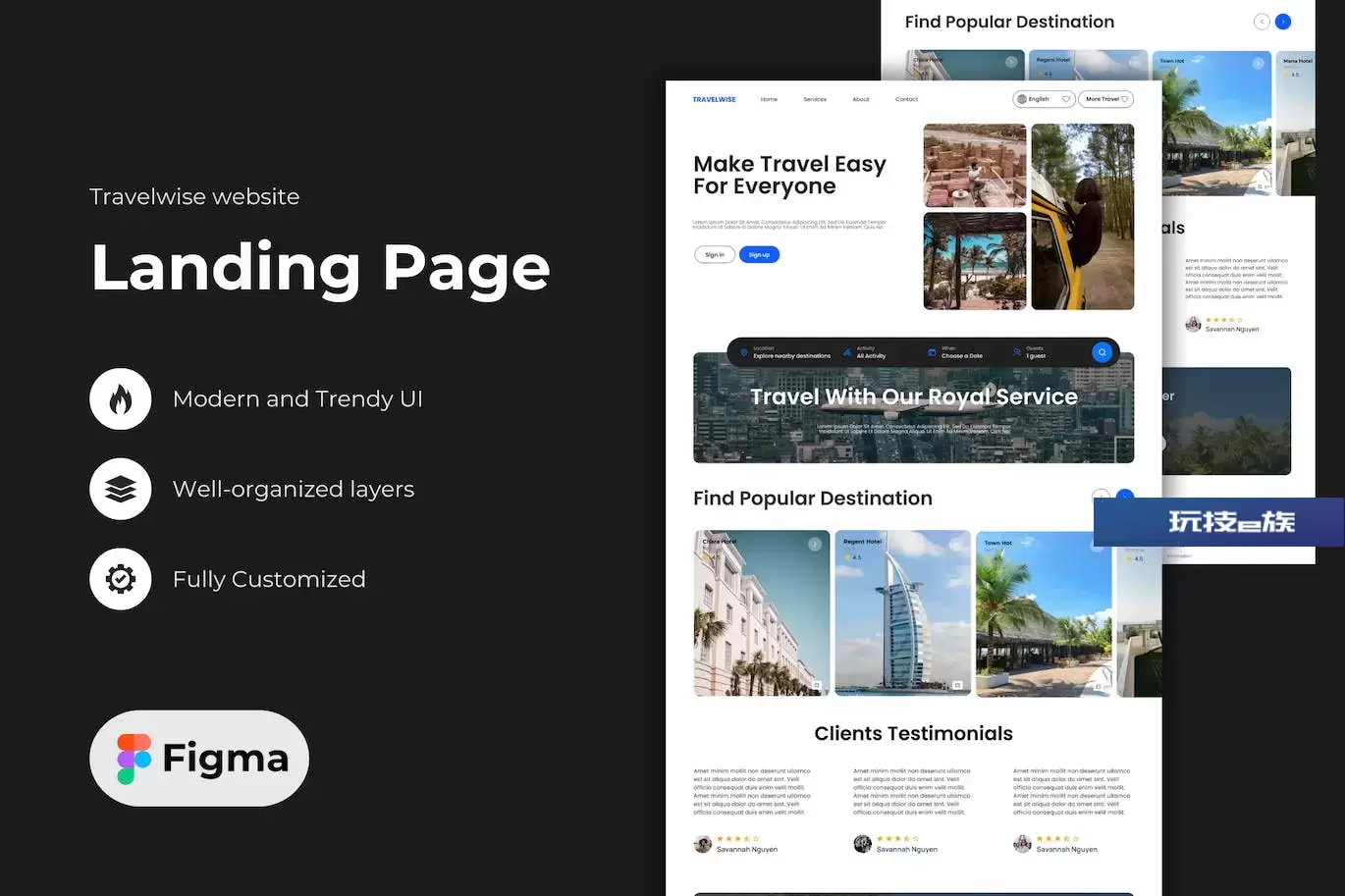The image size is (1345, 896).
Task: Click the Activity icon in the search bar
Action: pyautogui.click(x=847, y=352)
